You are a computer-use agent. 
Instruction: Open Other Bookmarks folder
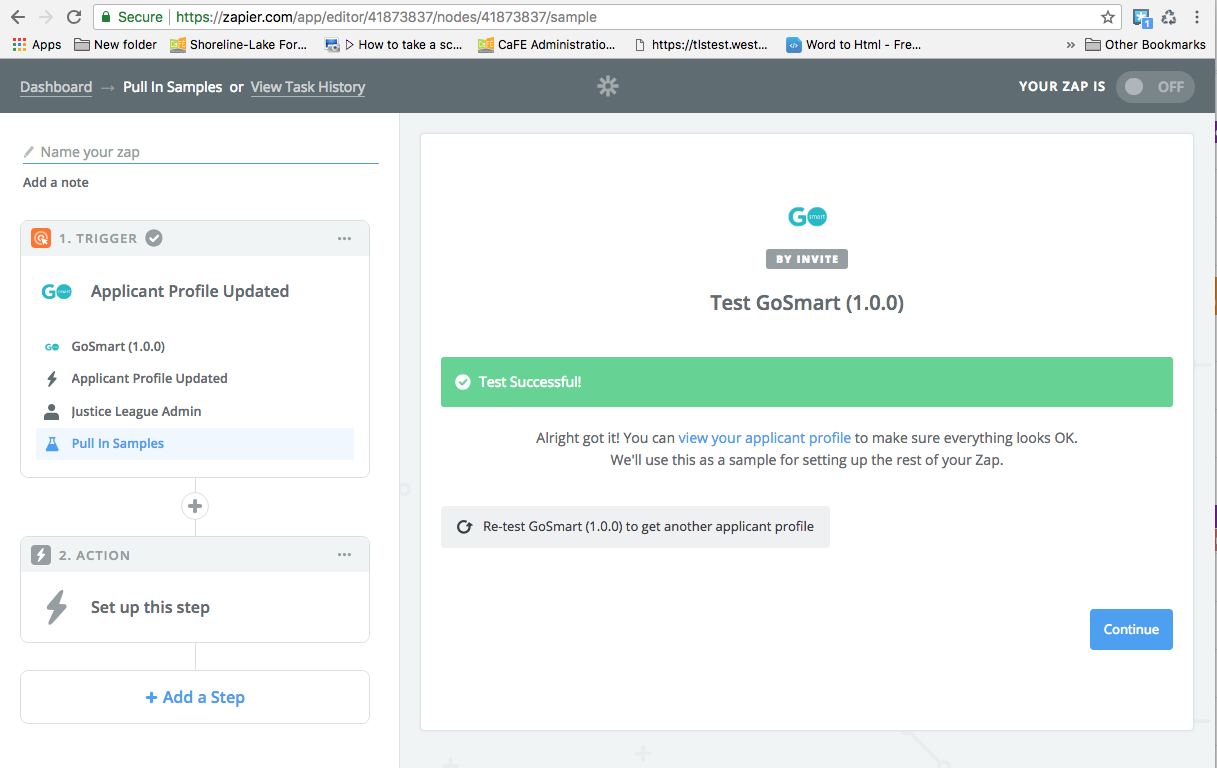[1146, 44]
